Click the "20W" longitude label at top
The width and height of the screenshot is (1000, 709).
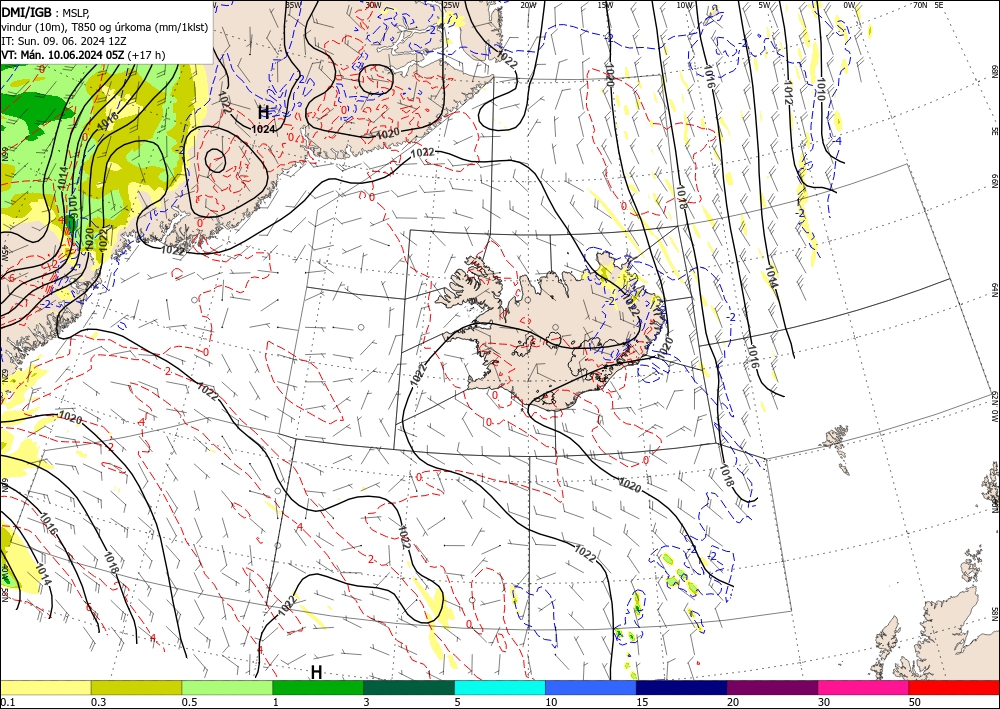pyautogui.click(x=528, y=5)
